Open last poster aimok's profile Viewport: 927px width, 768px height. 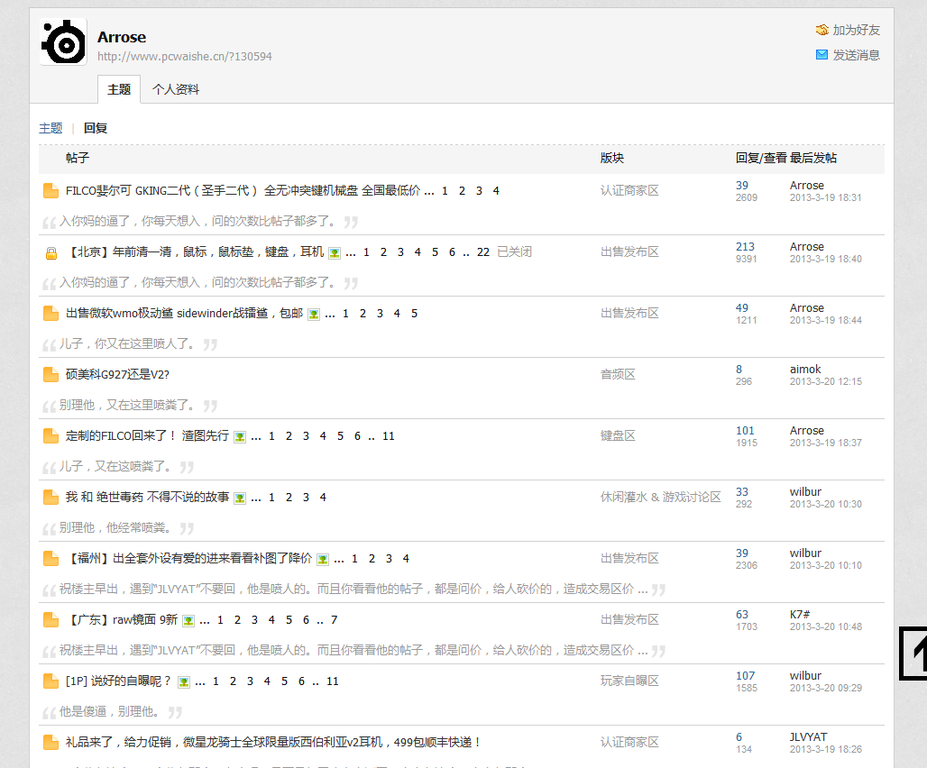pos(805,369)
